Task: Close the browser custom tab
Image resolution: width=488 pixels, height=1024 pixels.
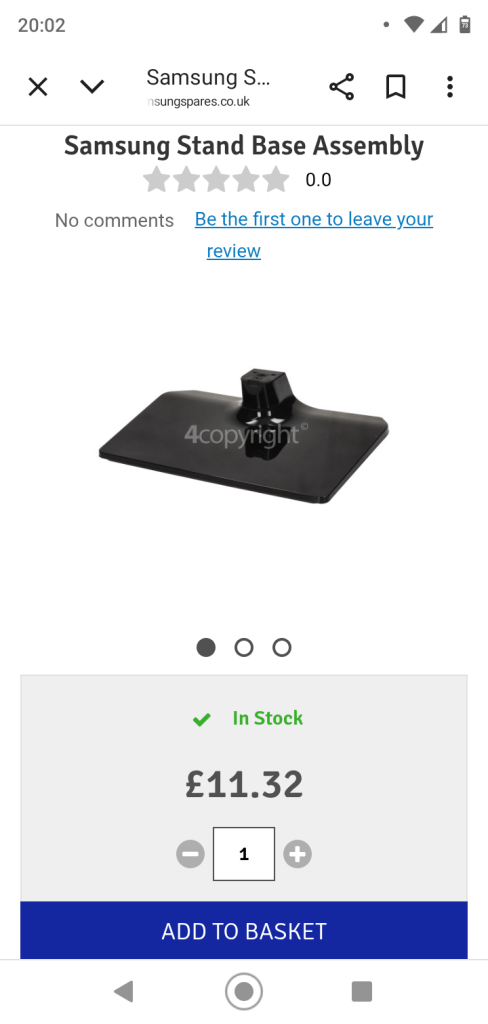Action: (x=38, y=86)
